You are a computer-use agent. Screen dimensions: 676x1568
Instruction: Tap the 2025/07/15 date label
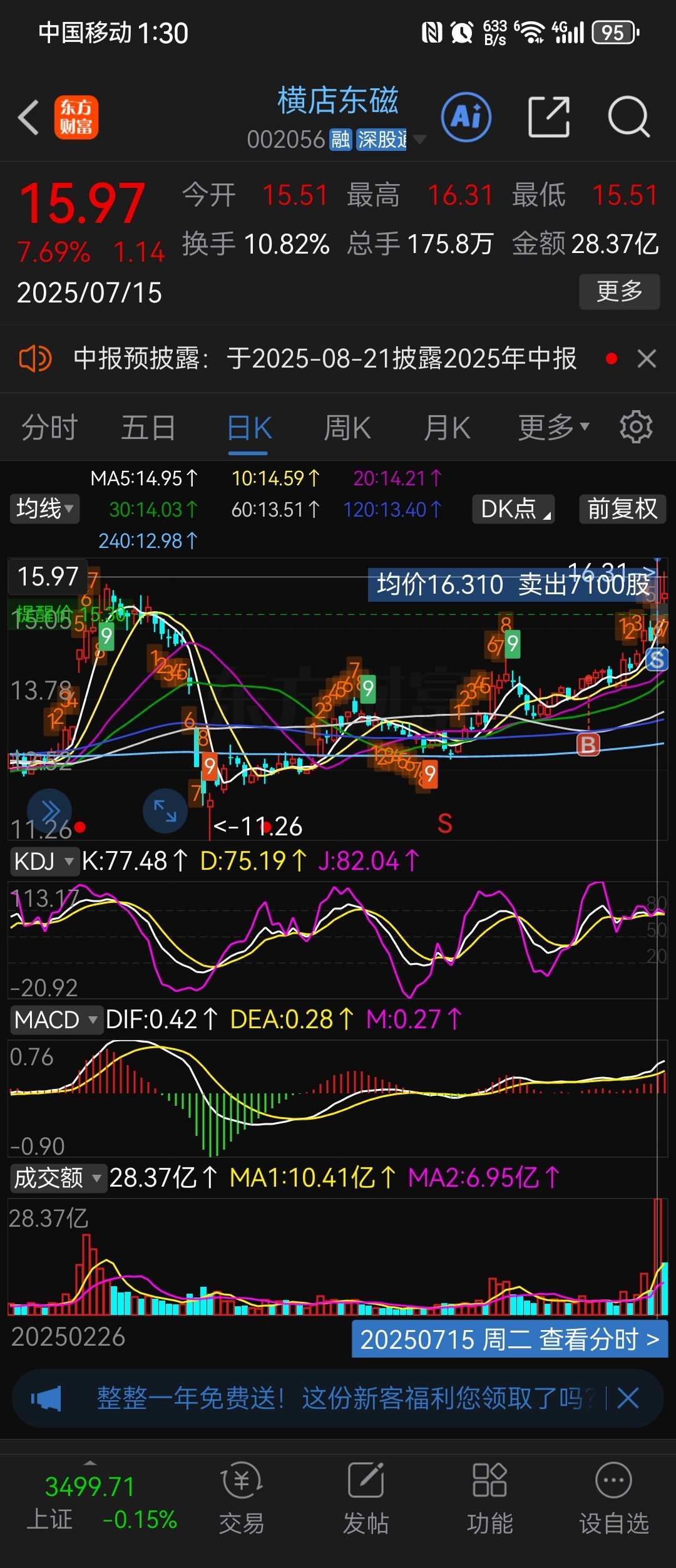tap(90, 293)
